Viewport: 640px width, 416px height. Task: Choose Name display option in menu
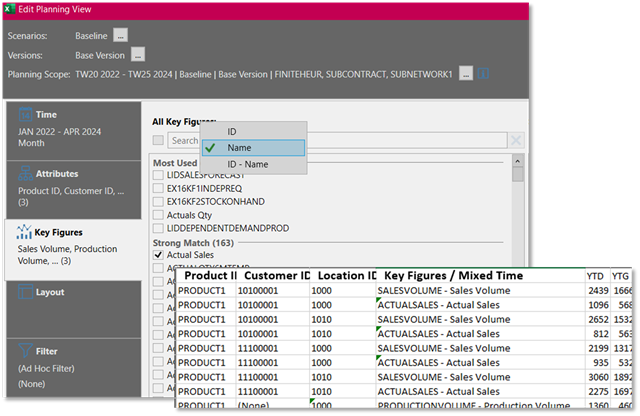254,148
